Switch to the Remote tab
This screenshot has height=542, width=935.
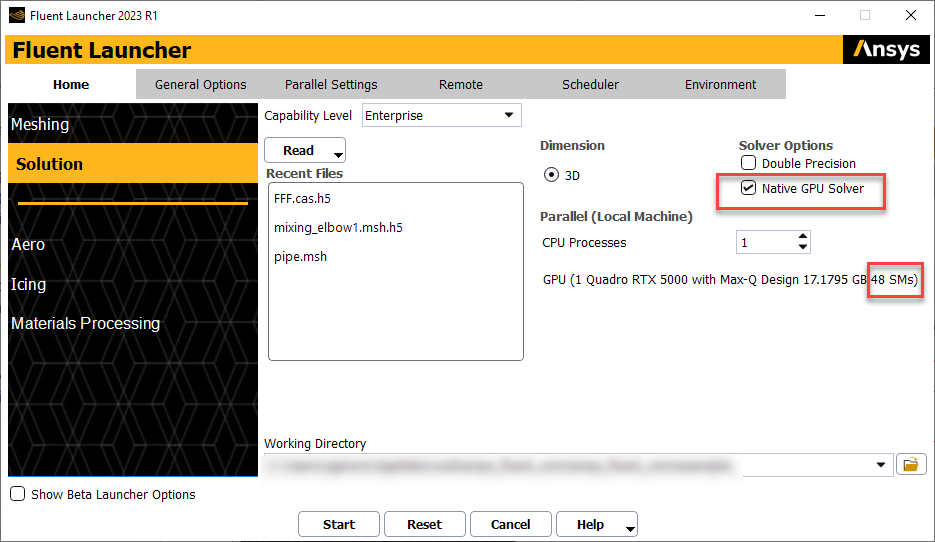[x=461, y=85]
